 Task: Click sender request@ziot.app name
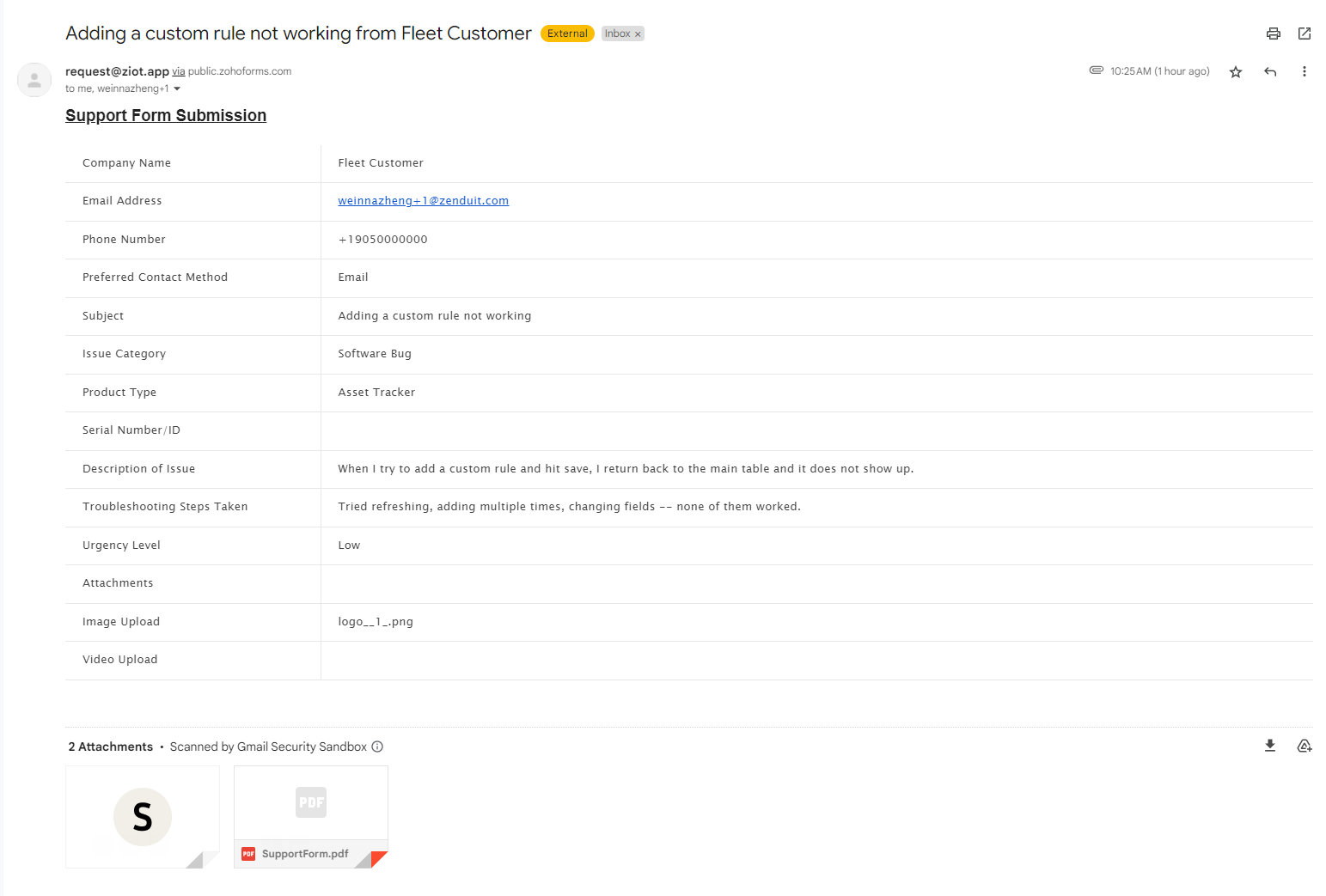(x=117, y=71)
